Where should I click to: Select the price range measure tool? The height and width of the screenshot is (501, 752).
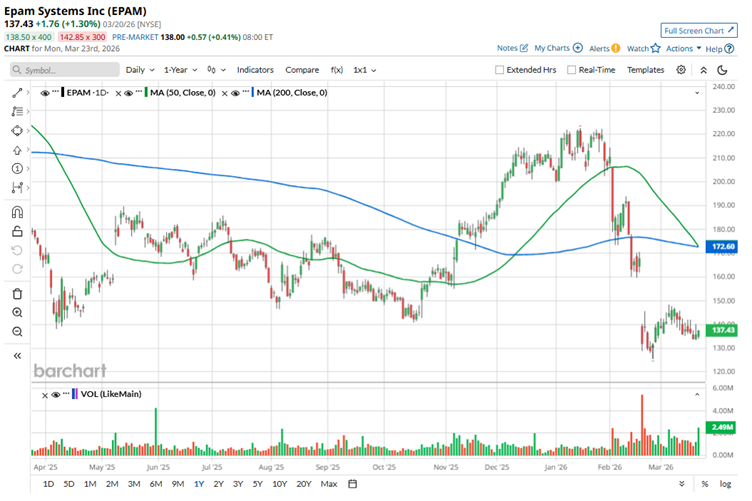[17, 187]
